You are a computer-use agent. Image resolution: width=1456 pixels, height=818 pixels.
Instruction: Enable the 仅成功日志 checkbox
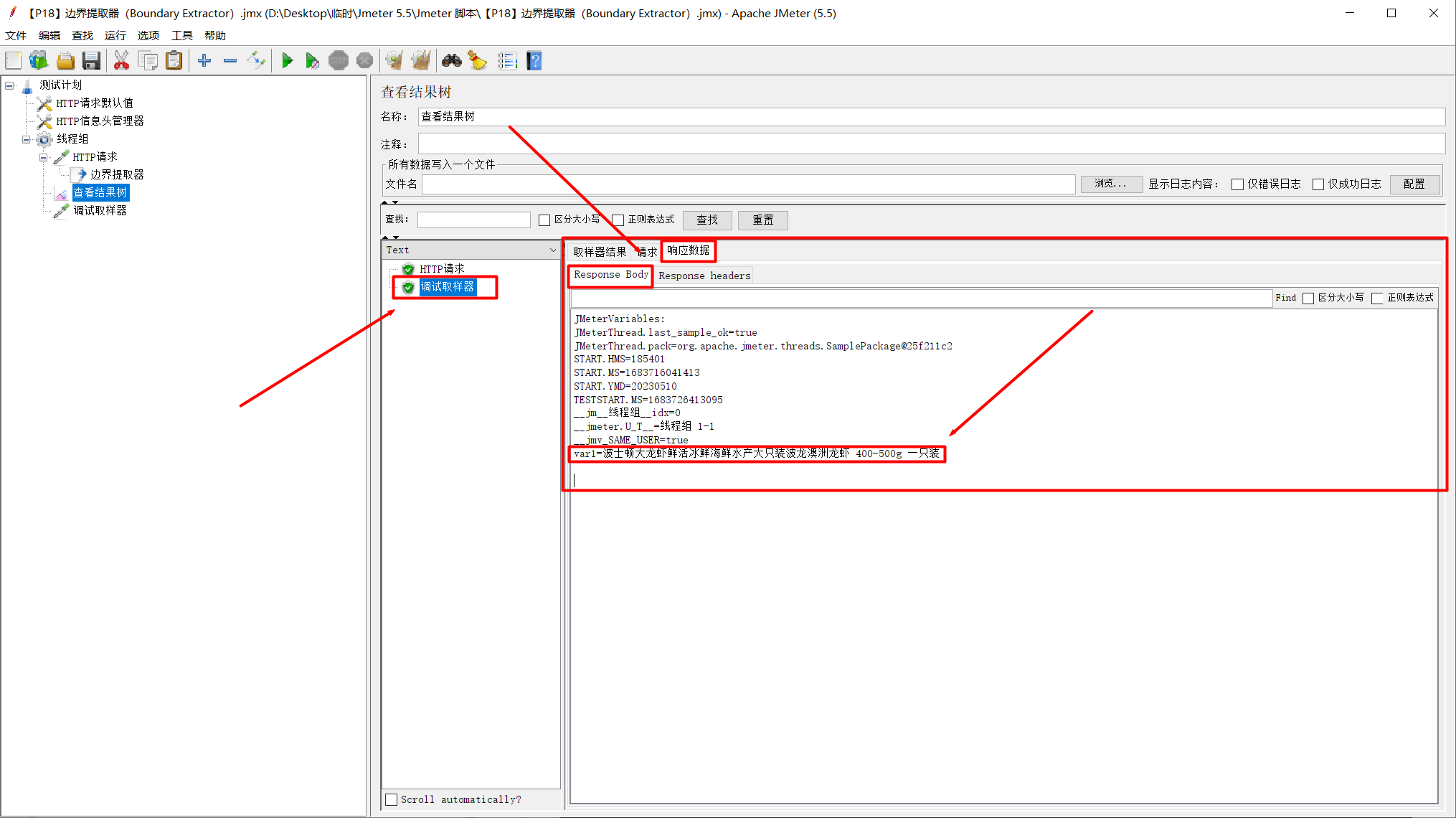point(1318,184)
